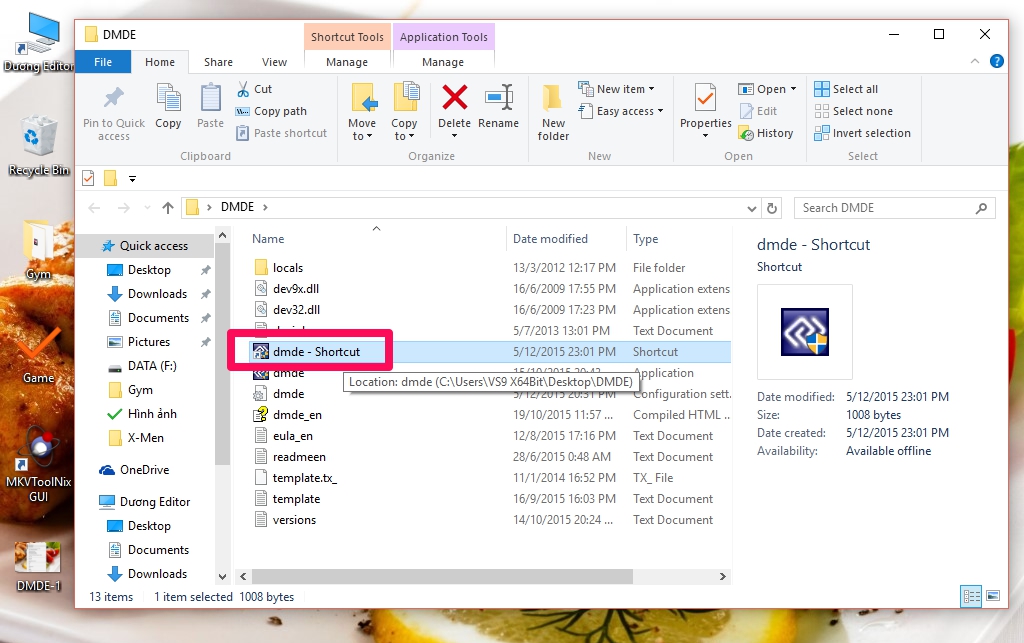Collapse the ribbon with the chevron
This screenshot has width=1024, height=643.
click(x=975, y=61)
